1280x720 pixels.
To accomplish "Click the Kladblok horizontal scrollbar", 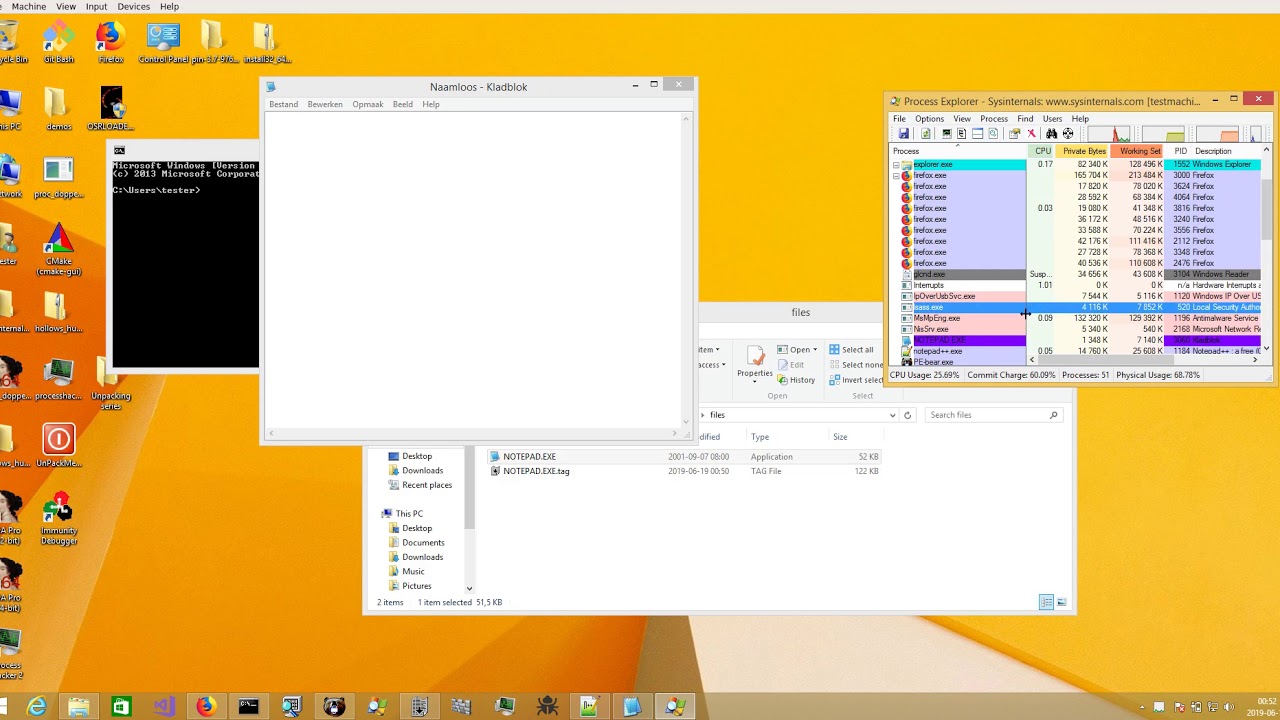I will pos(472,434).
